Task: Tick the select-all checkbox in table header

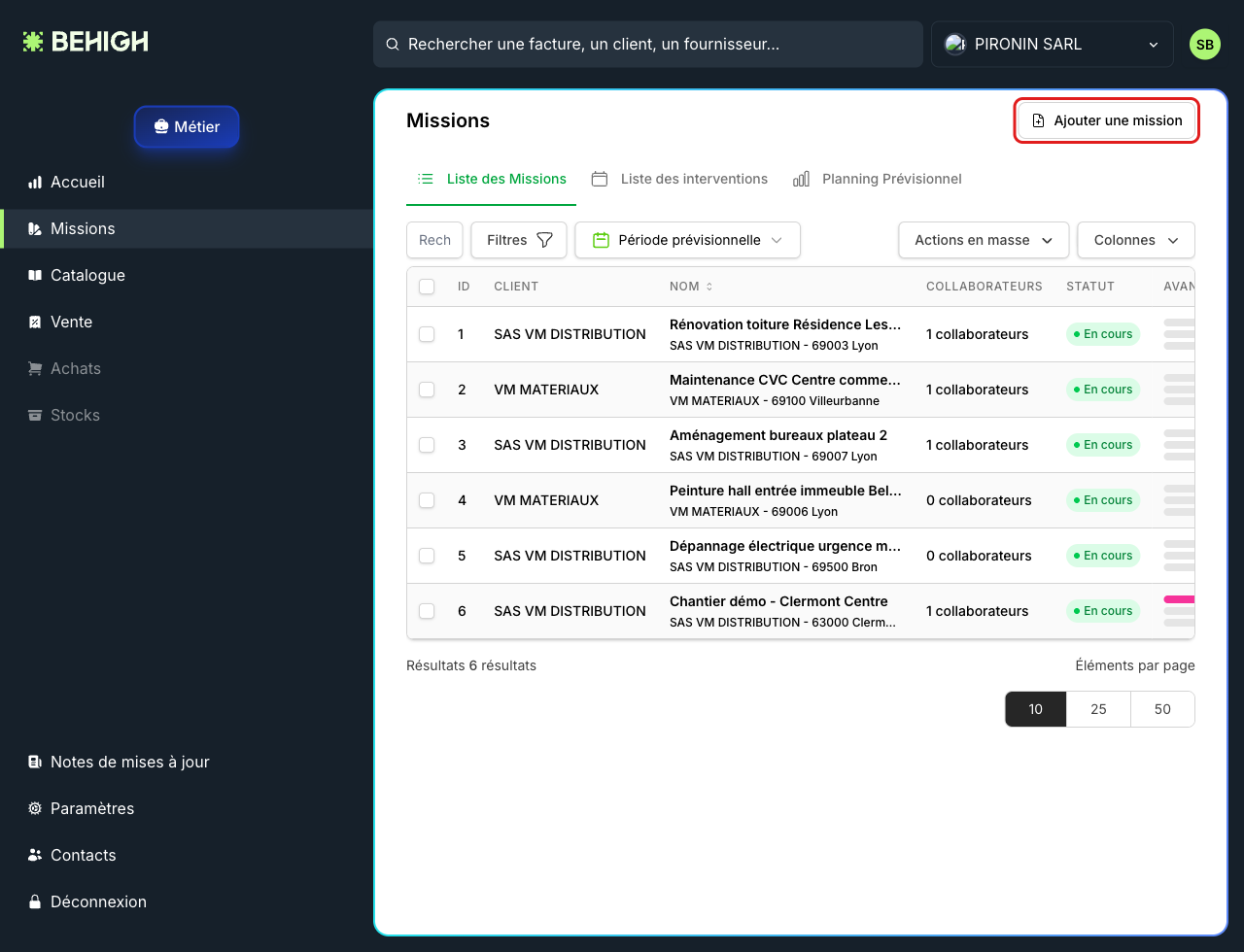Action: point(427,287)
